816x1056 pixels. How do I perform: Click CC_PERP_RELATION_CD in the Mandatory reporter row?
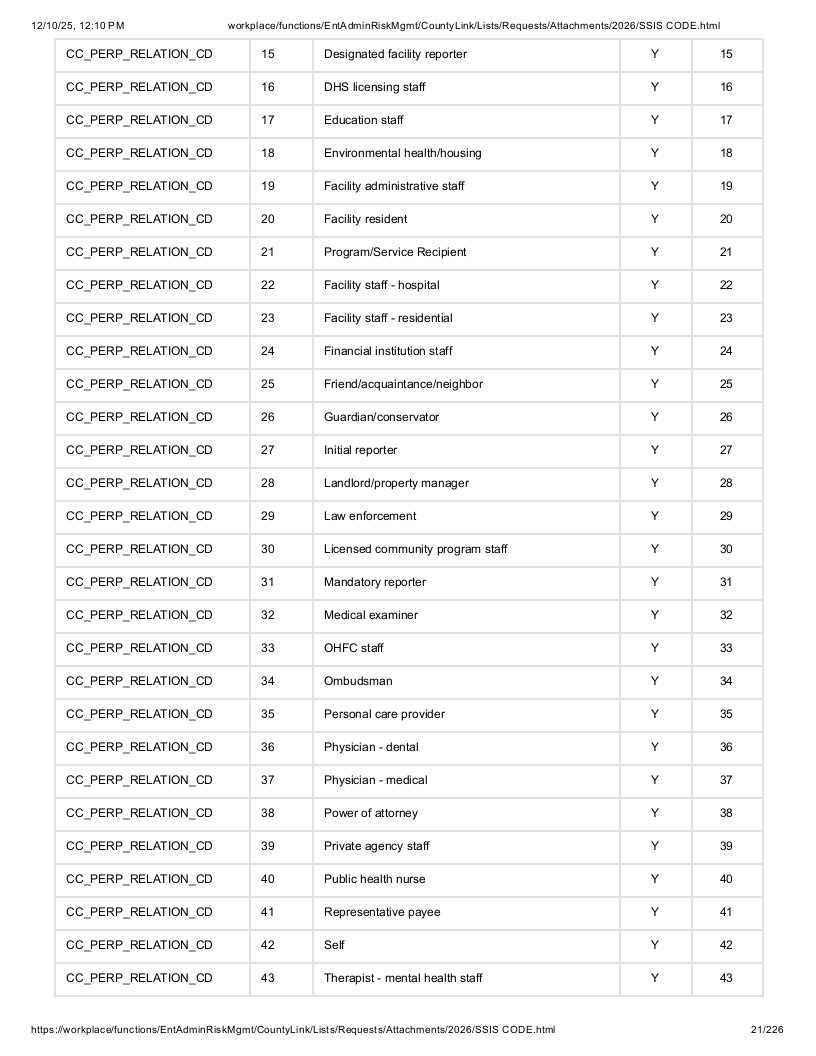[139, 582]
